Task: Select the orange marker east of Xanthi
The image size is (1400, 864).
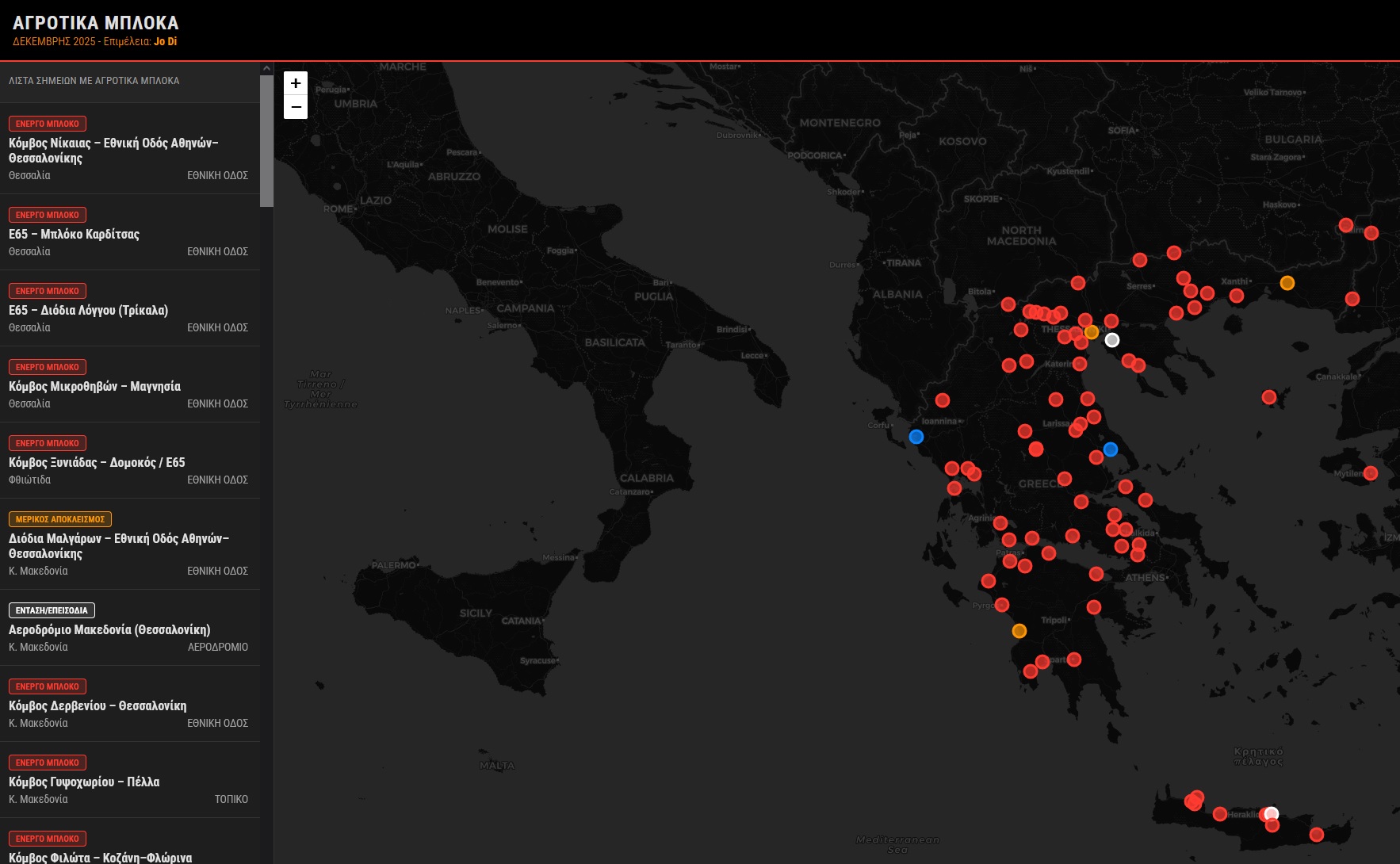Action: 1287,283
